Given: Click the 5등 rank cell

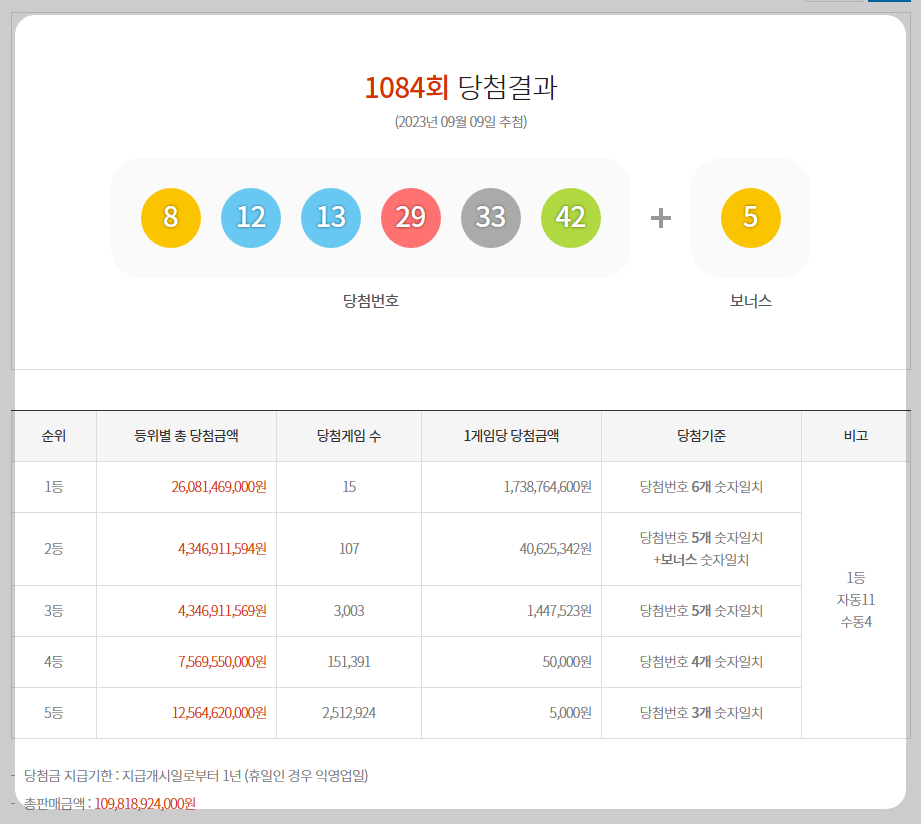Looking at the screenshot, I should (53, 713).
